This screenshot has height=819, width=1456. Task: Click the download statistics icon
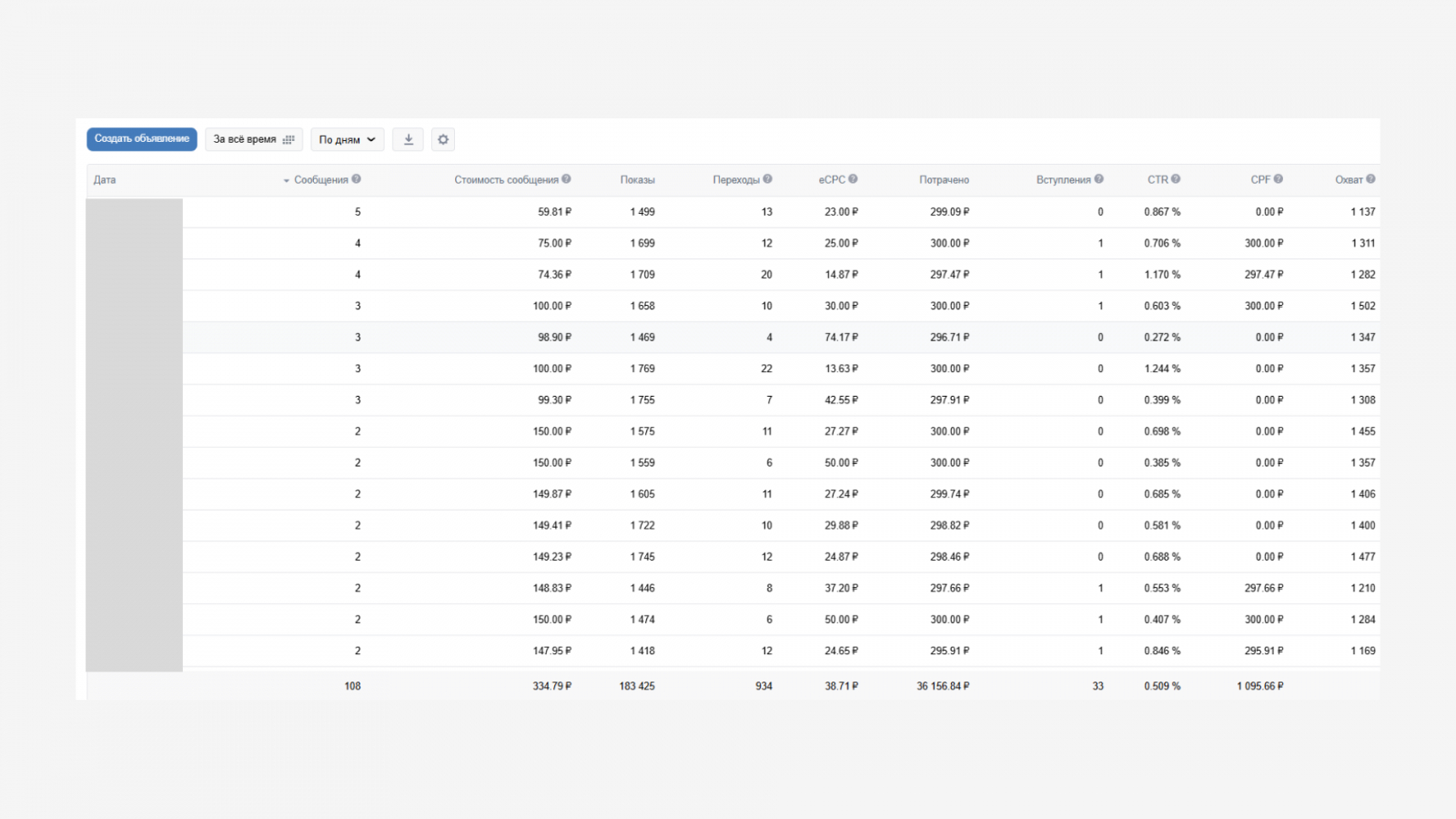click(409, 139)
